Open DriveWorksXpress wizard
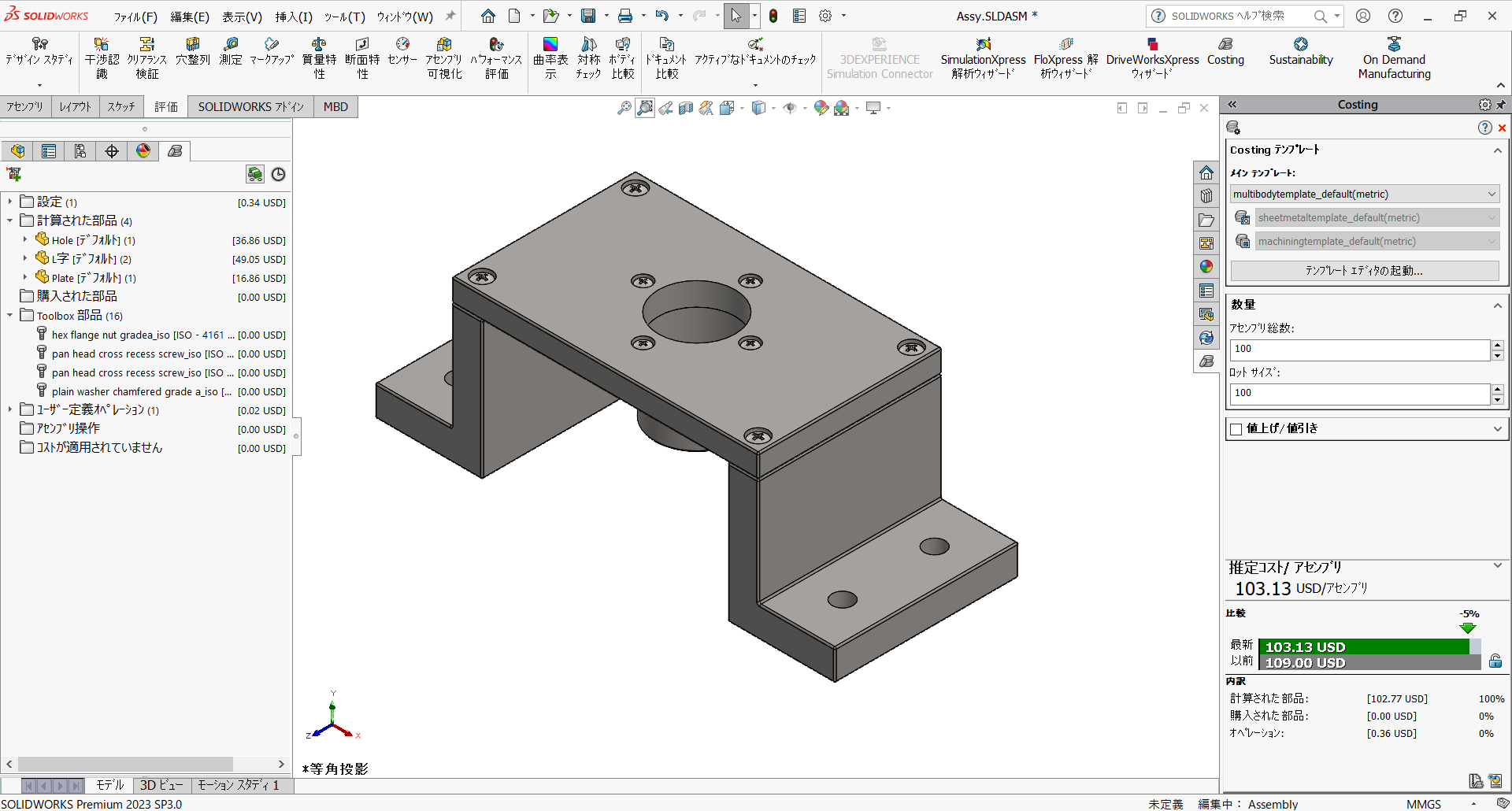The height and width of the screenshot is (811, 1512). [x=1152, y=58]
